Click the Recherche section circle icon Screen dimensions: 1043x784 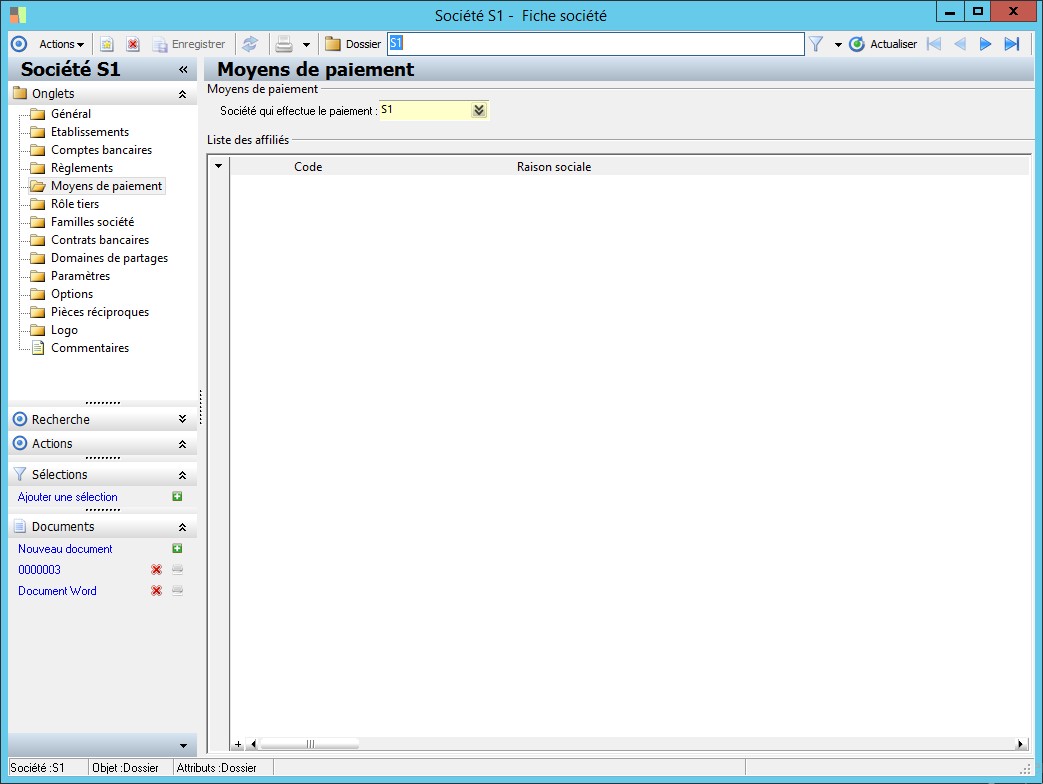click(20, 419)
